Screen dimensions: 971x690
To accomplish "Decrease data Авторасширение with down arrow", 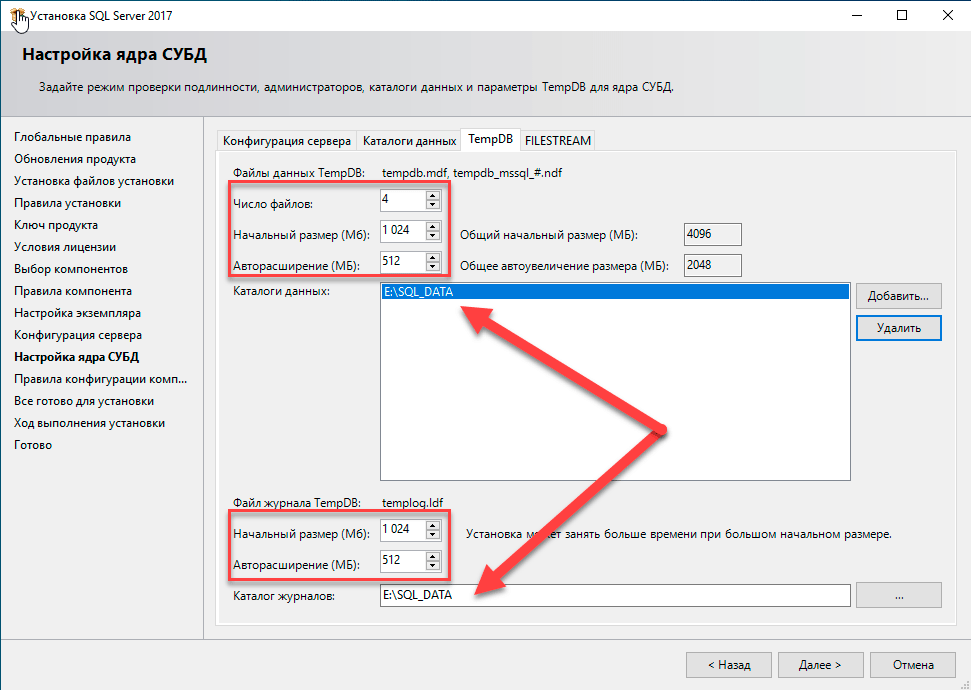I will (433, 266).
